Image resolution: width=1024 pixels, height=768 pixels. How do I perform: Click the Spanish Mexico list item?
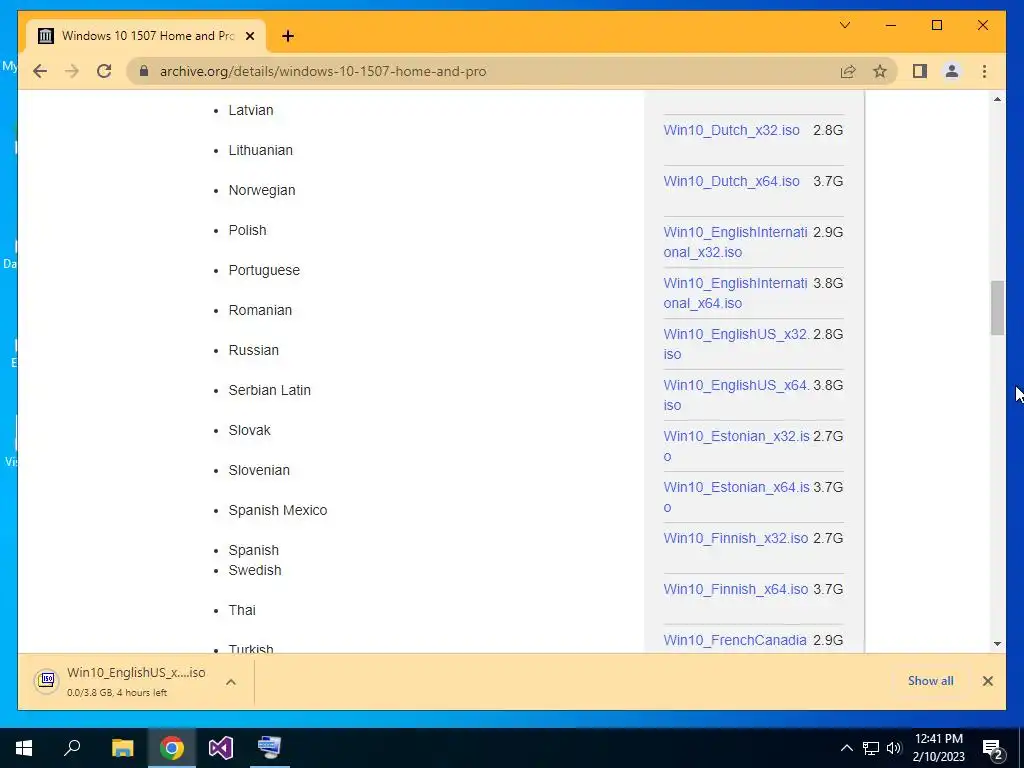278,510
